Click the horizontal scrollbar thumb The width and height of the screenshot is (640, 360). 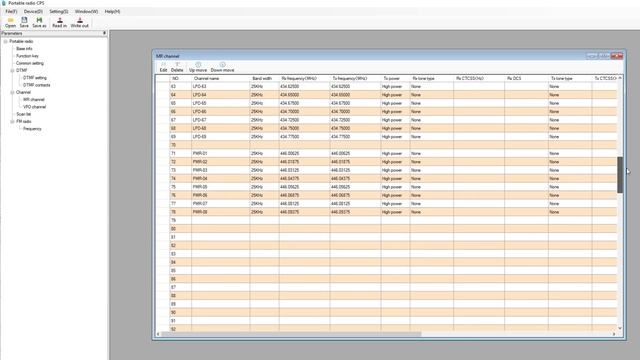point(291,334)
